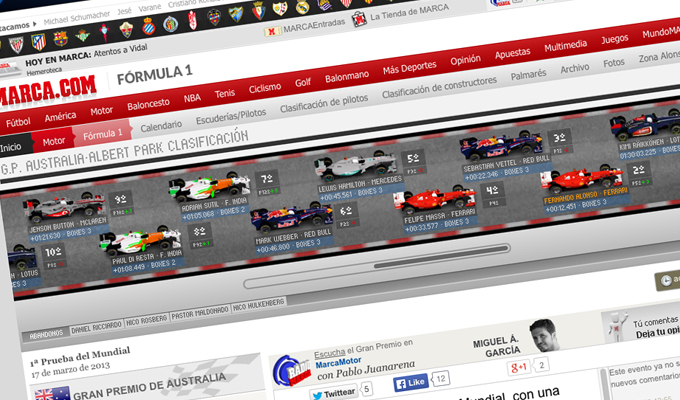The image size is (680, 400).
Task: Share via the Twittear bird button
Action: click(334, 394)
